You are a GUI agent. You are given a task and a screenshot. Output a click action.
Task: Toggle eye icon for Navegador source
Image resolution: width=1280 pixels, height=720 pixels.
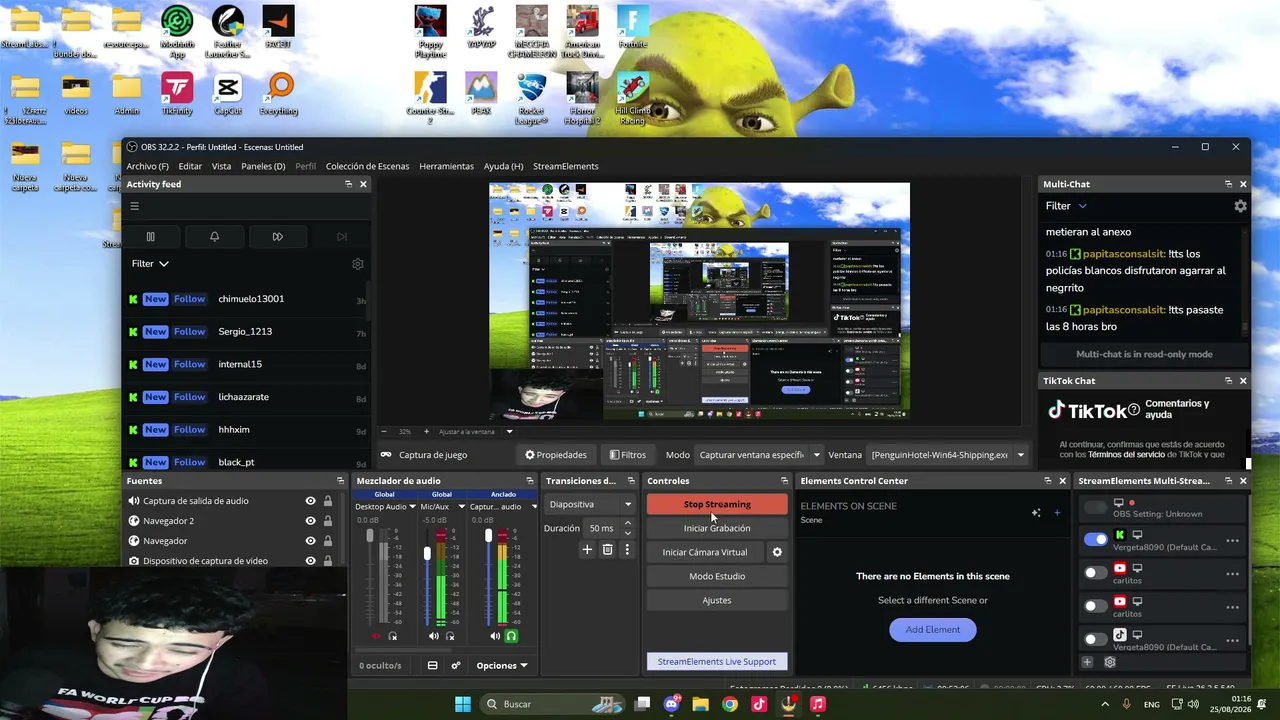[x=310, y=541]
